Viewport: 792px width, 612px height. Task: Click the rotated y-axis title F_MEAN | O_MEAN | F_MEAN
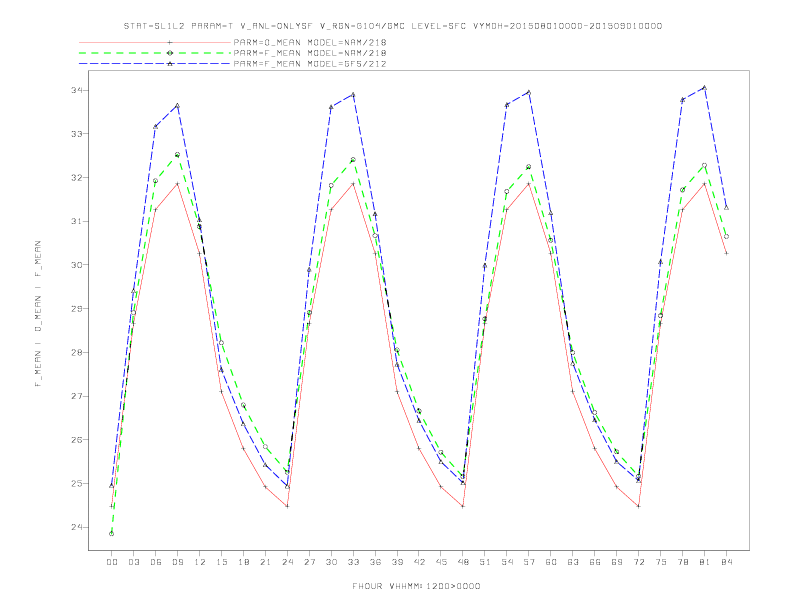[x=38, y=314]
